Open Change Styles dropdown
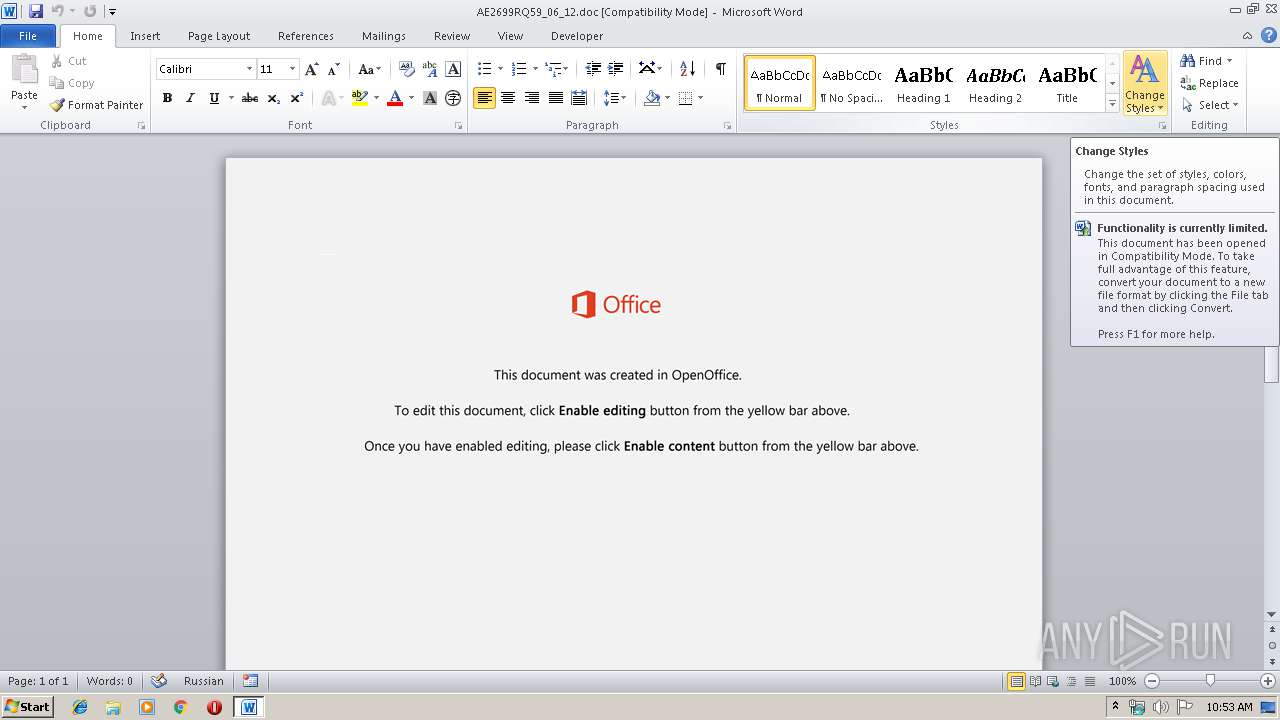This screenshot has height=720, width=1280. 1145,84
